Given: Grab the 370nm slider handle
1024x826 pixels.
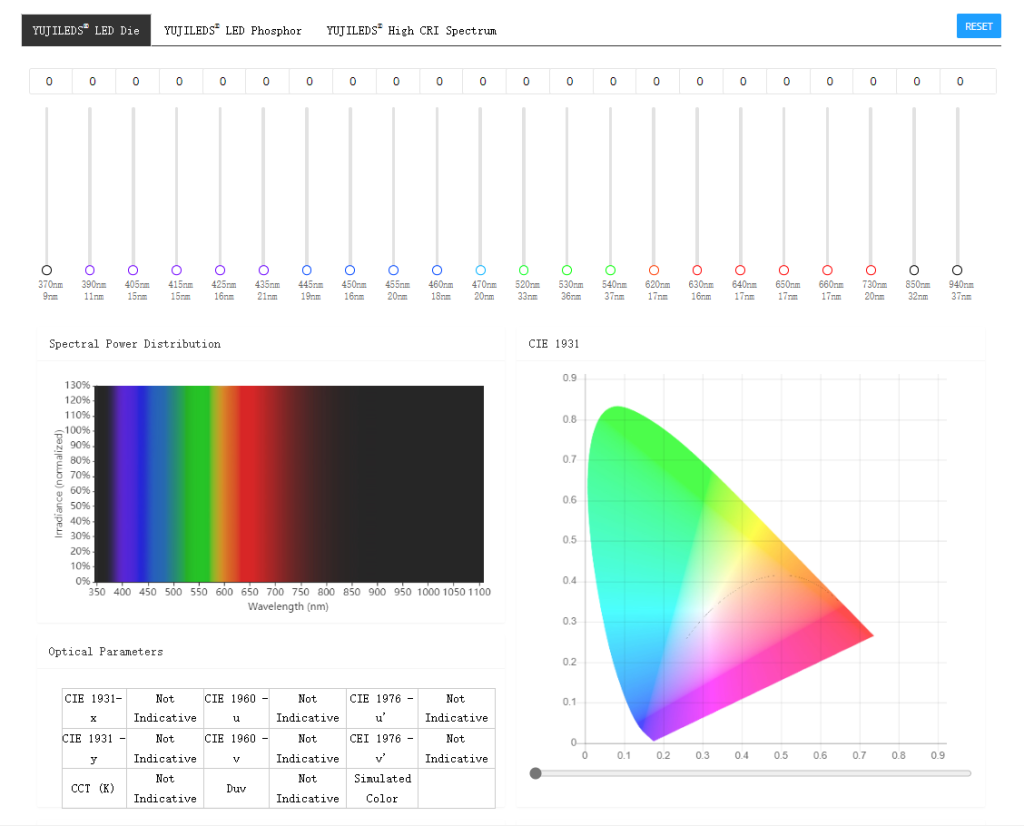Looking at the screenshot, I should point(46,269).
